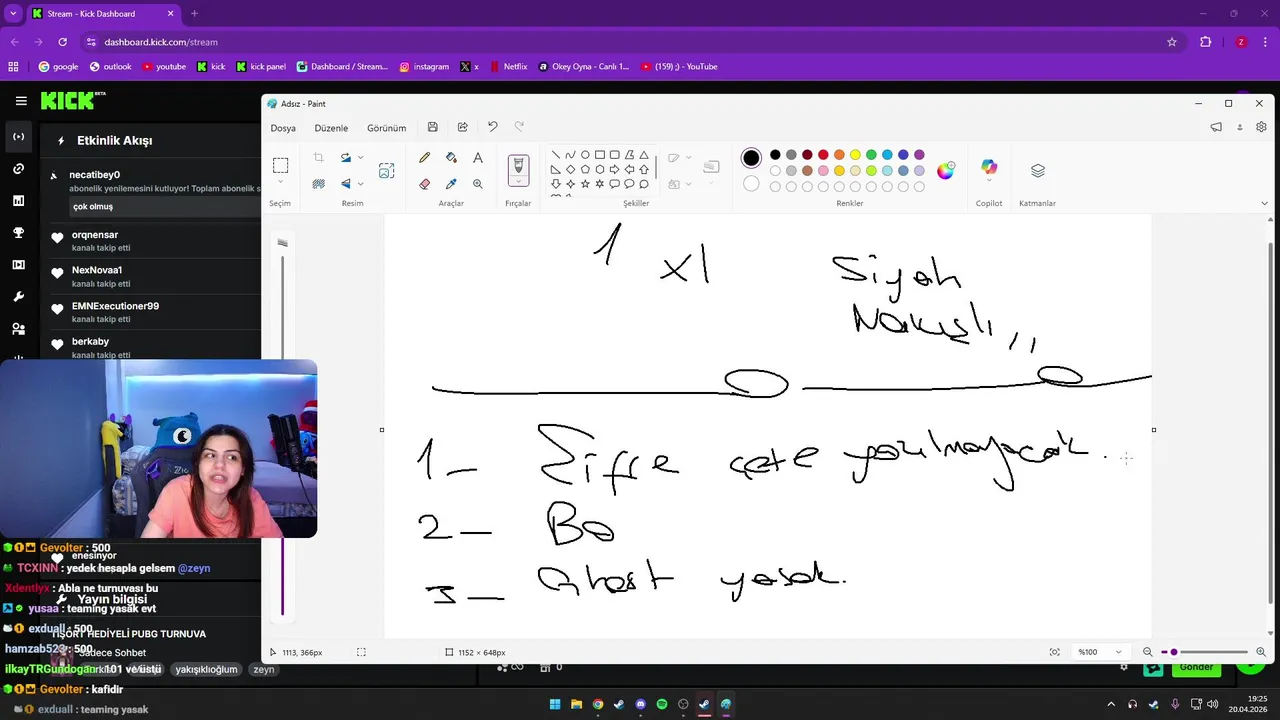Image resolution: width=1280 pixels, height=720 pixels.
Task: Open the Netflix bookmark
Action: point(508,67)
